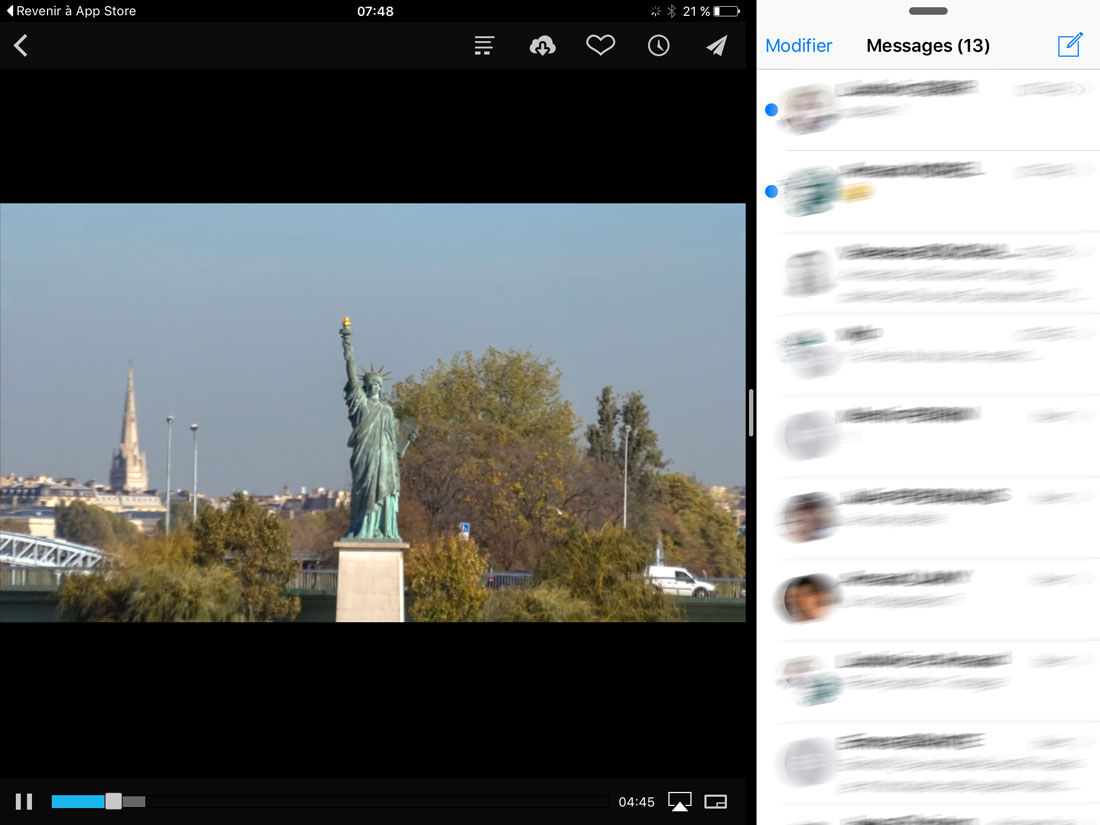This screenshot has width=1100, height=825.
Task: Download video with the cloud icon
Action: (542, 46)
